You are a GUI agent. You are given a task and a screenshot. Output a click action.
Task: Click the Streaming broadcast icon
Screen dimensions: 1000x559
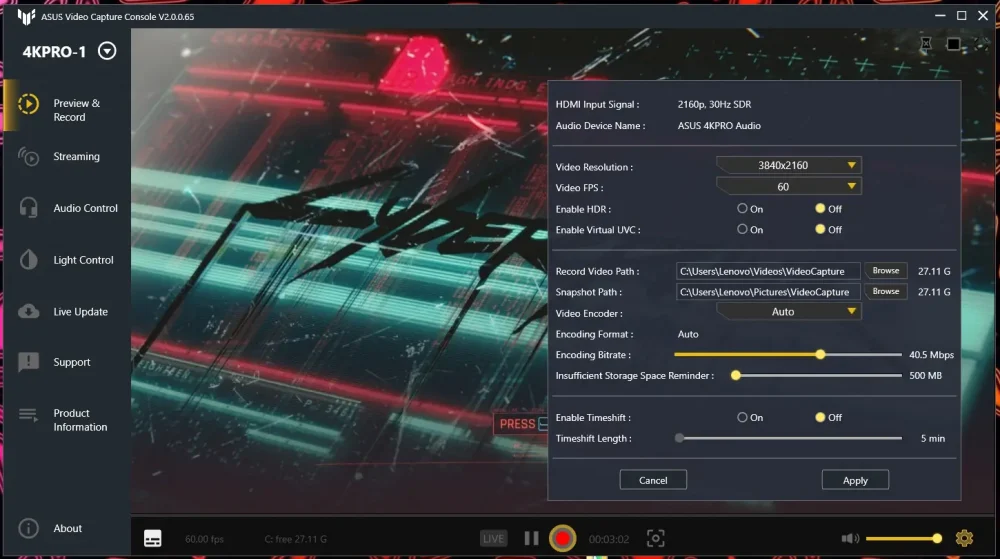(28, 156)
